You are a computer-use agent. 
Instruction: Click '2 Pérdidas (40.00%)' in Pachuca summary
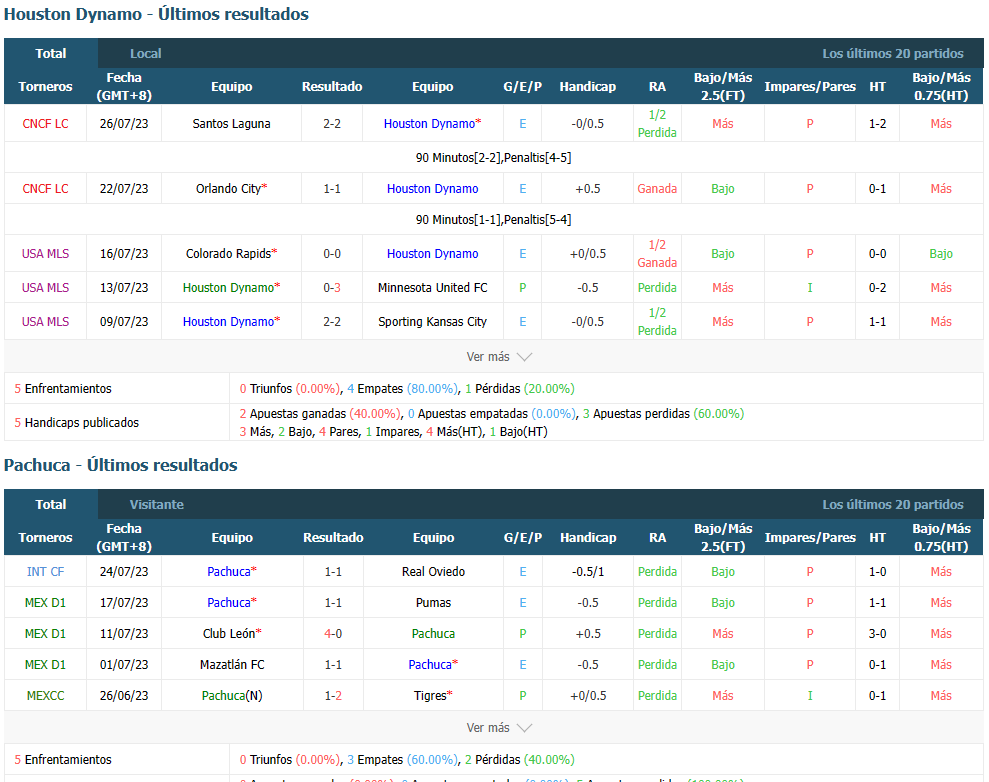point(520,759)
